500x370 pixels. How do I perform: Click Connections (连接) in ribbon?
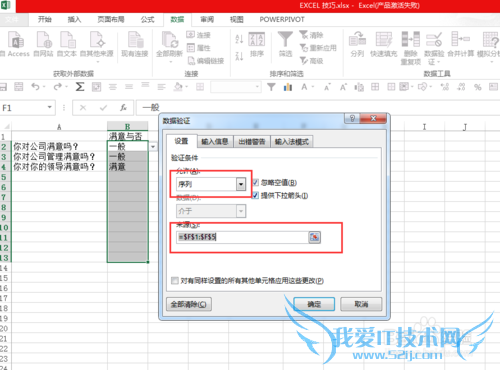(x=199, y=35)
